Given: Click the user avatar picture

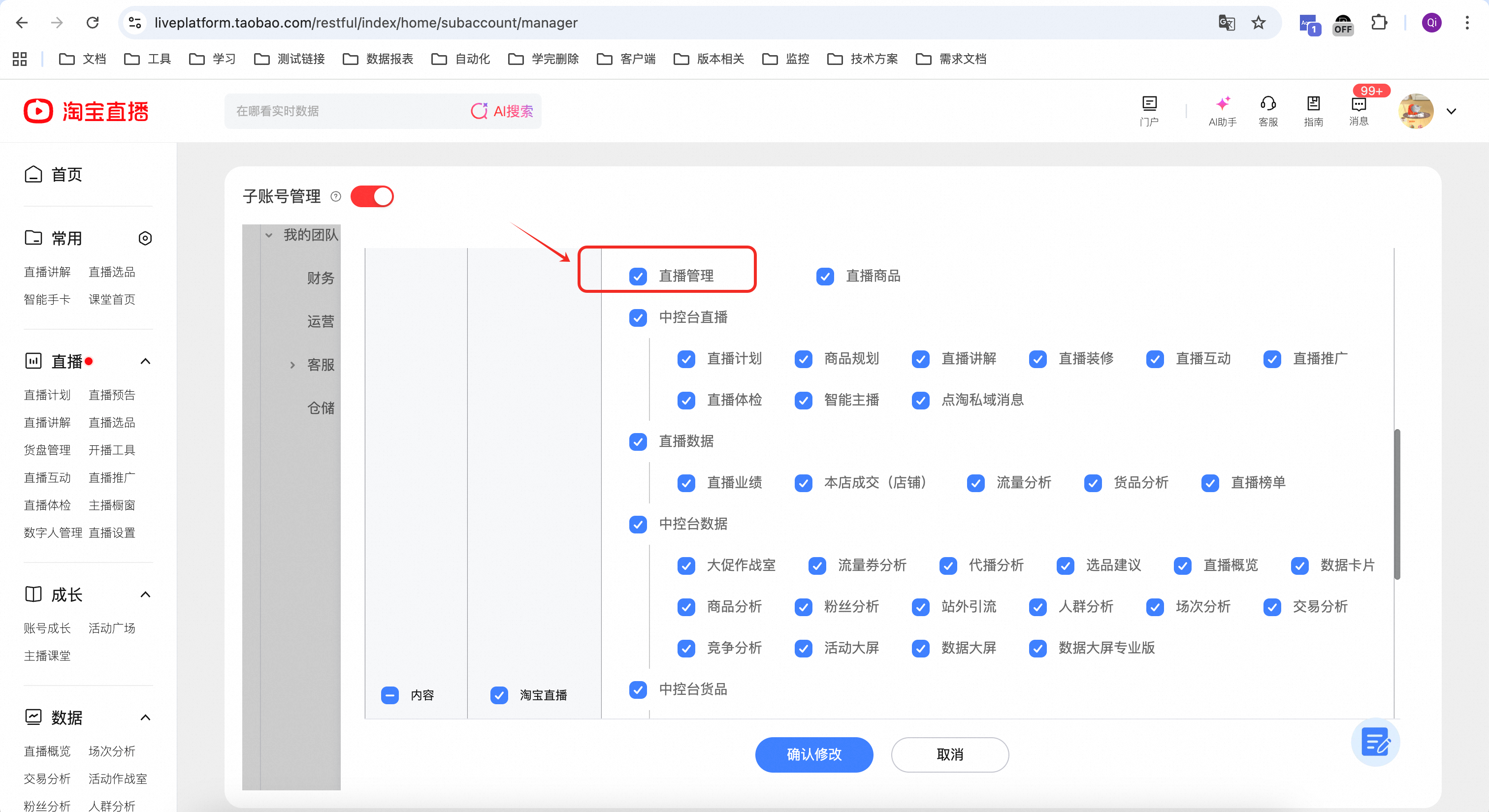Looking at the screenshot, I should 1416,111.
